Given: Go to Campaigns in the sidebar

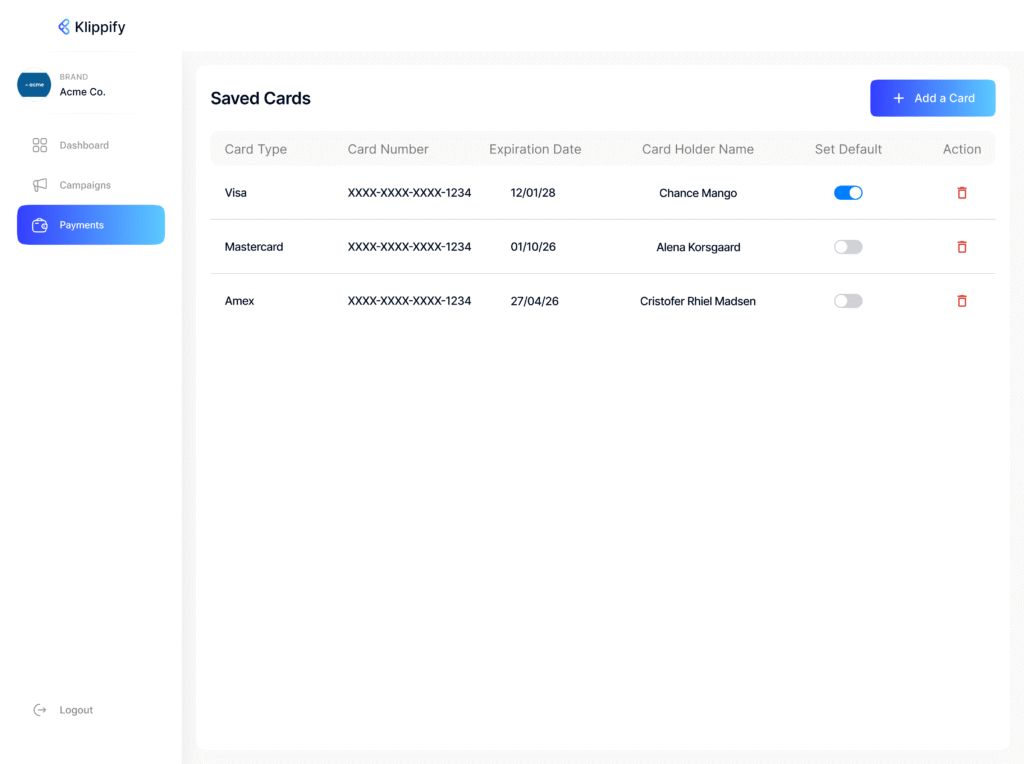Looking at the screenshot, I should click(85, 185).
